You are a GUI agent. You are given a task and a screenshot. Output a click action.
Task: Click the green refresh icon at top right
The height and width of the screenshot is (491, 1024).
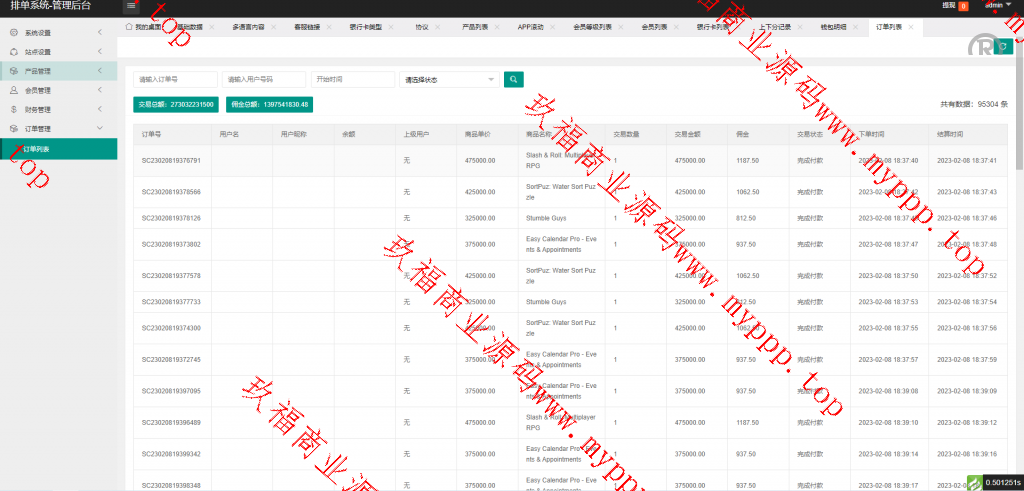[x=1003, y=47]
